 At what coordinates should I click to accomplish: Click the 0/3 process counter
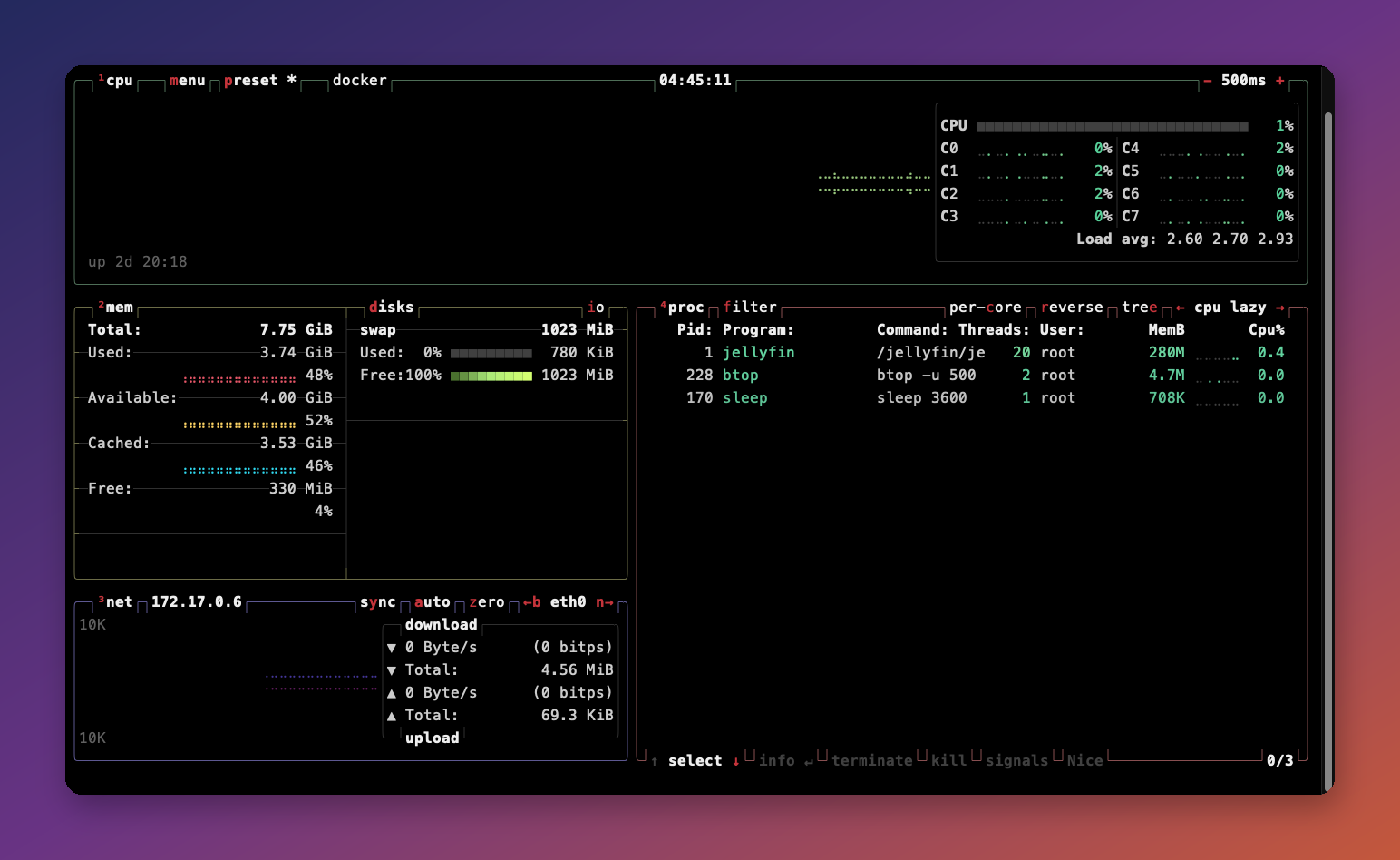click(1280, 761)
